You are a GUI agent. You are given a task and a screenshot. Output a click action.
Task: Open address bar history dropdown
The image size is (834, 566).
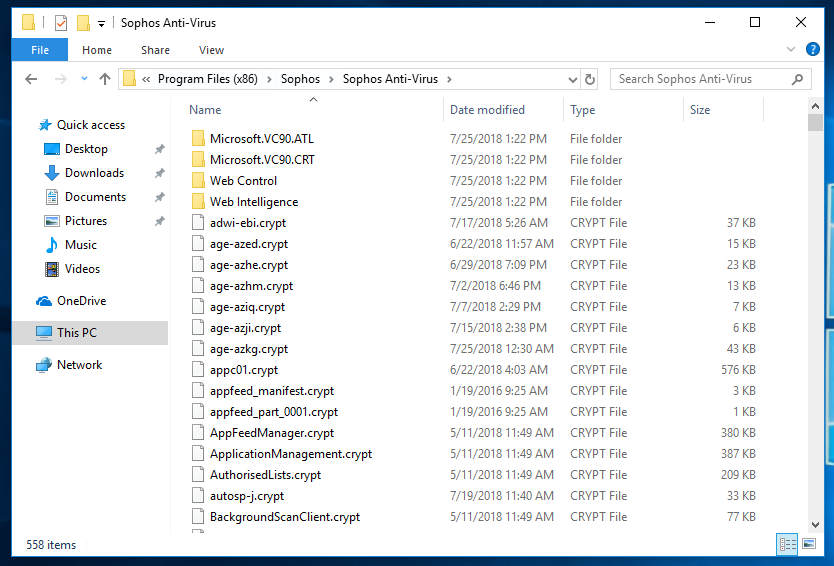coord(572,79)
